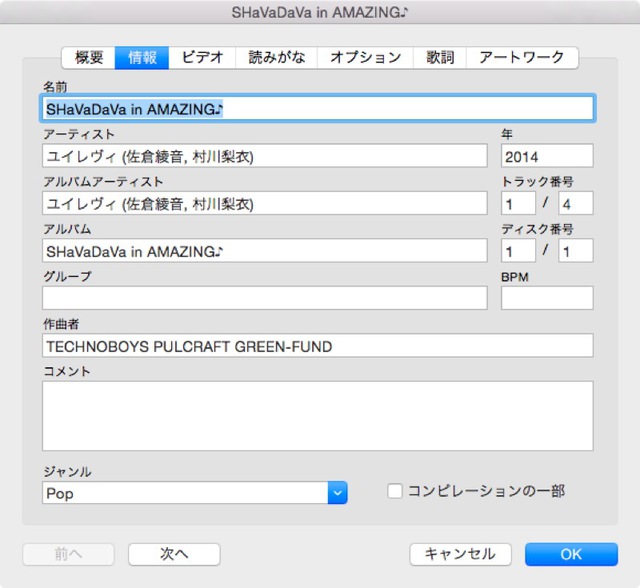Click the コメント text area
The image size is (640, 588).
pyautogui.click(x=318, y=416)
